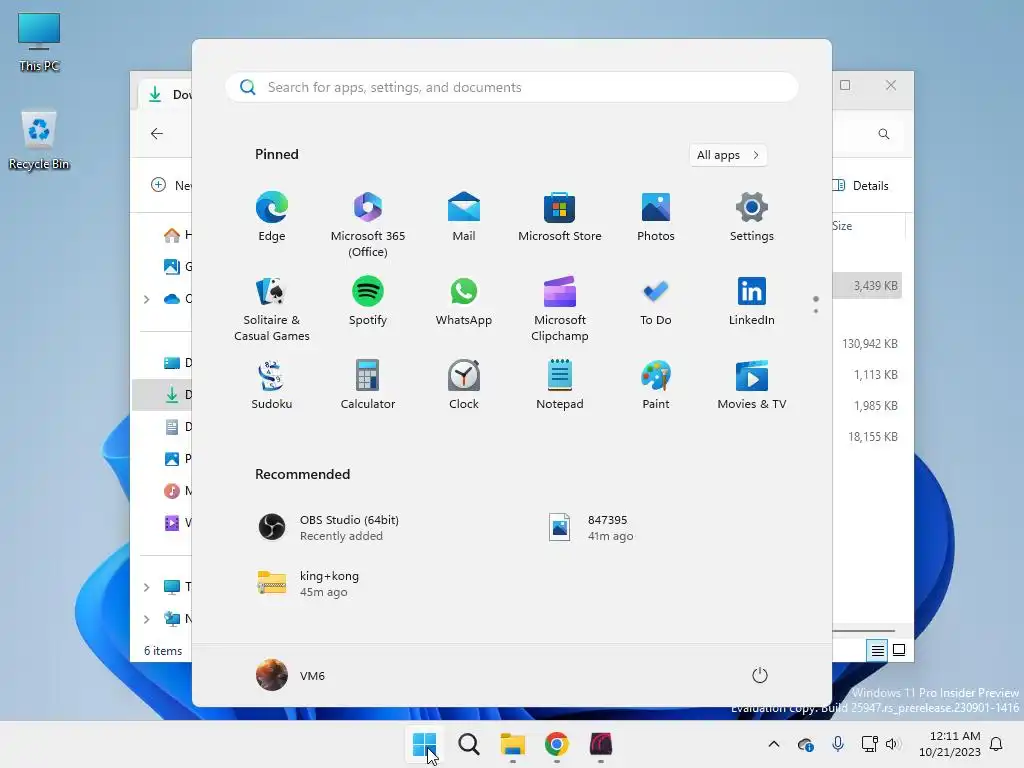Sort by the Size column in Explorer

842,226
